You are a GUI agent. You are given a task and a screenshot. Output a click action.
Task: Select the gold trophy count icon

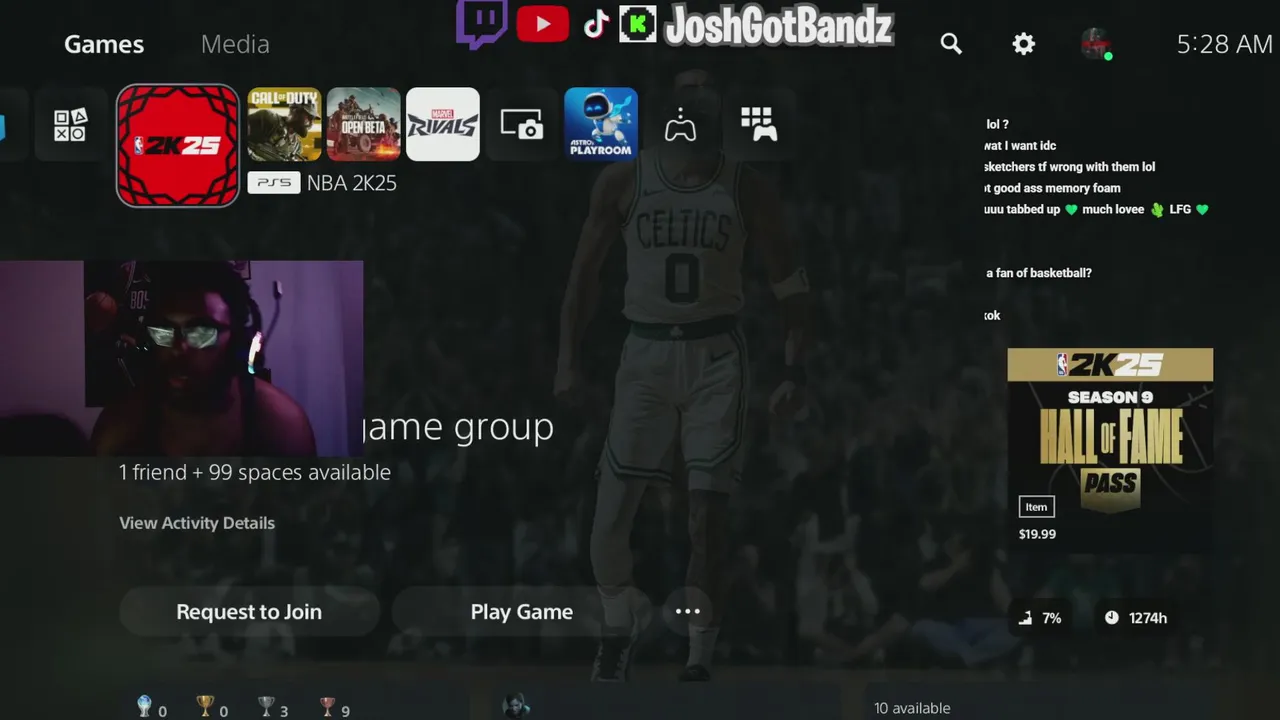(x=206, y=706)
